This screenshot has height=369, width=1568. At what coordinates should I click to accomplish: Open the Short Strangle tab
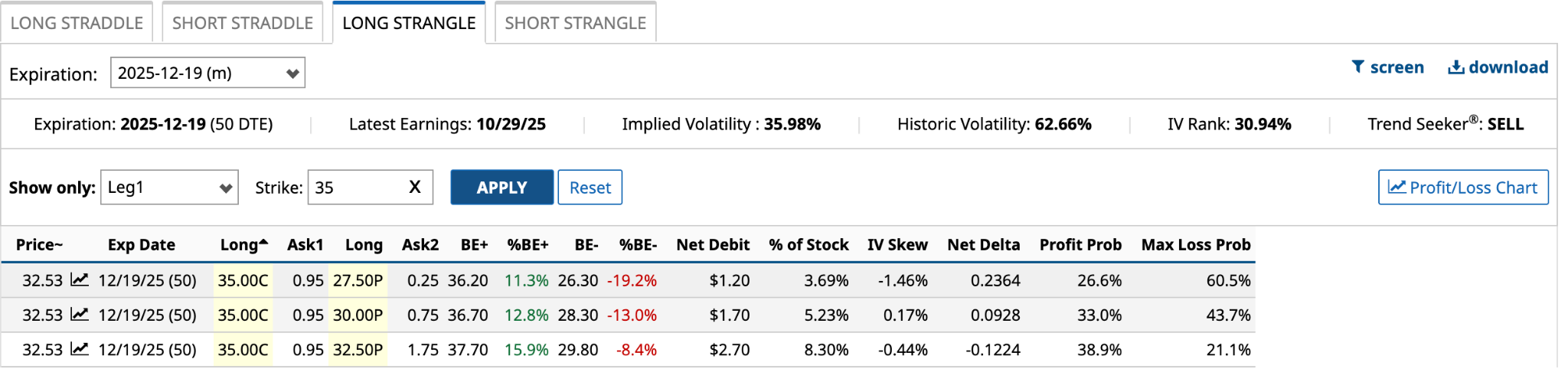coord(575,23)
